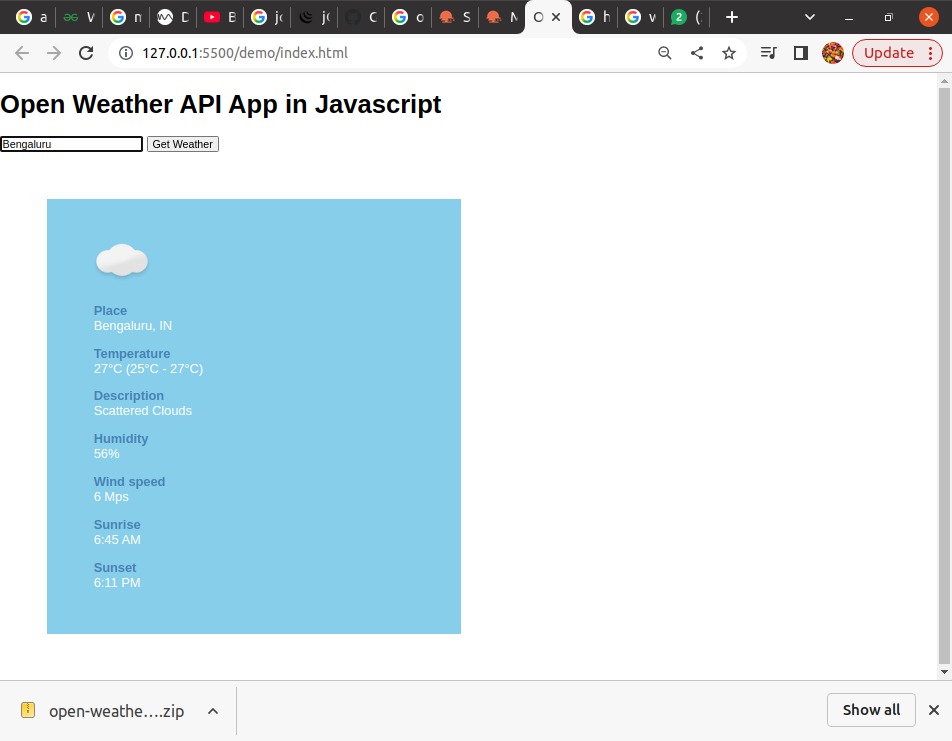
Task: Click the 'Temperature' label
Action: click(x=132, y=353)
